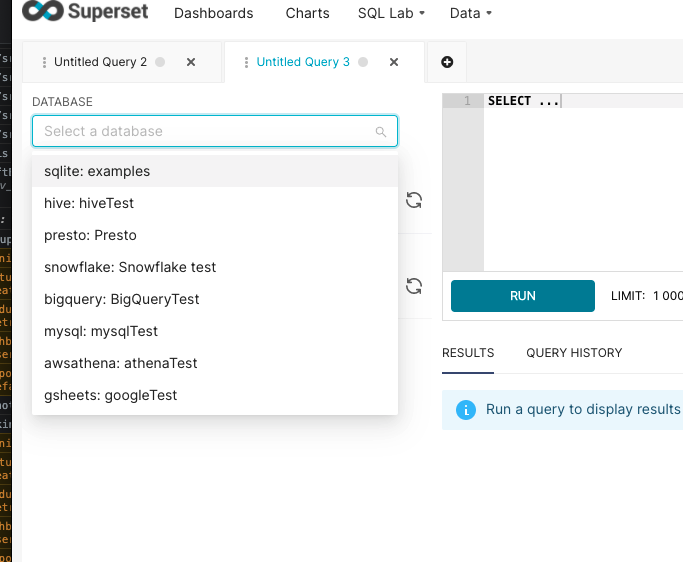The width and height of the screenshot is (683, 562).
Task: Run the query with RUN button
Action: pos(523,296)
